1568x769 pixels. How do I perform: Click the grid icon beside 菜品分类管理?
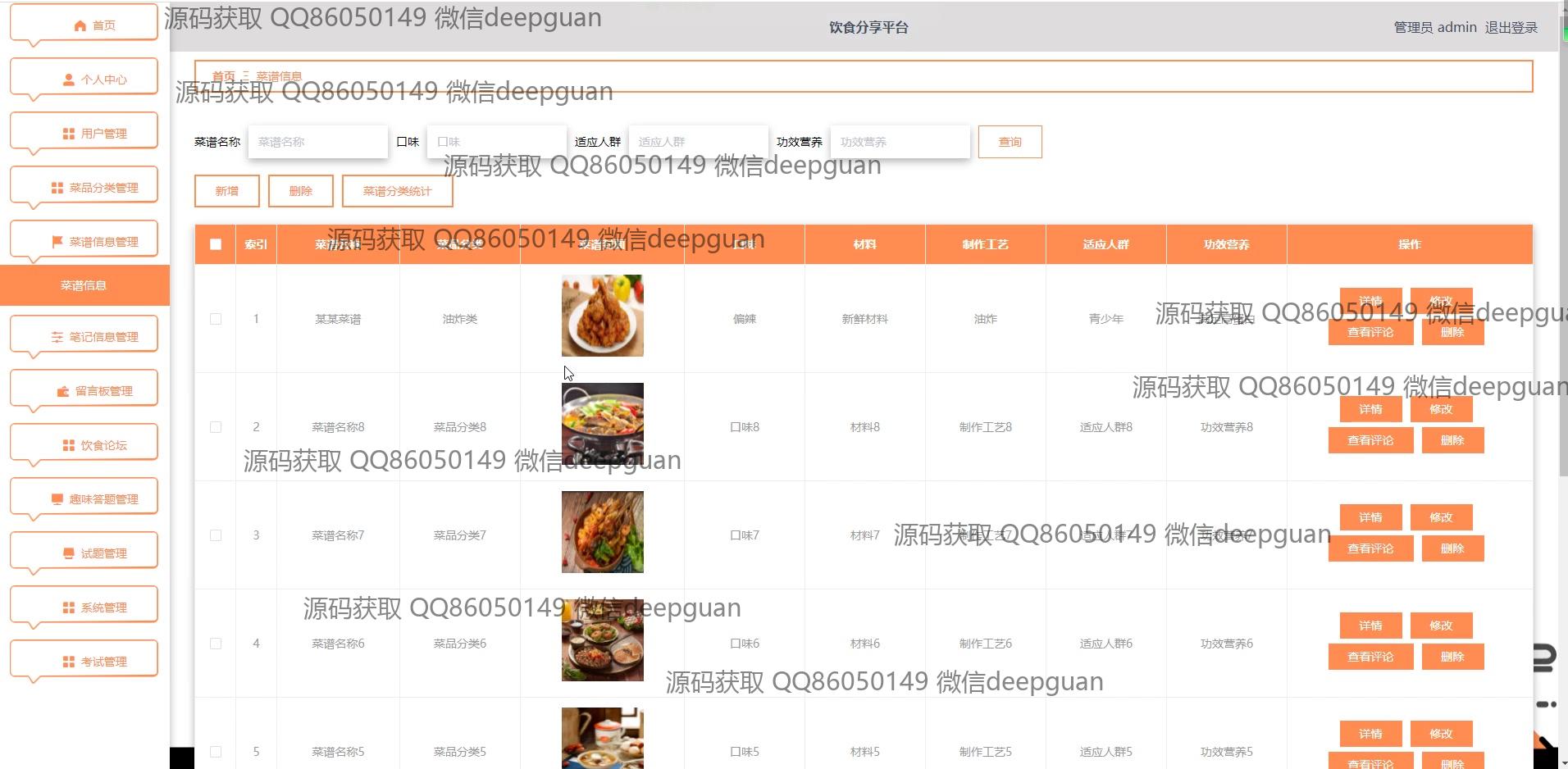(57, 188)
